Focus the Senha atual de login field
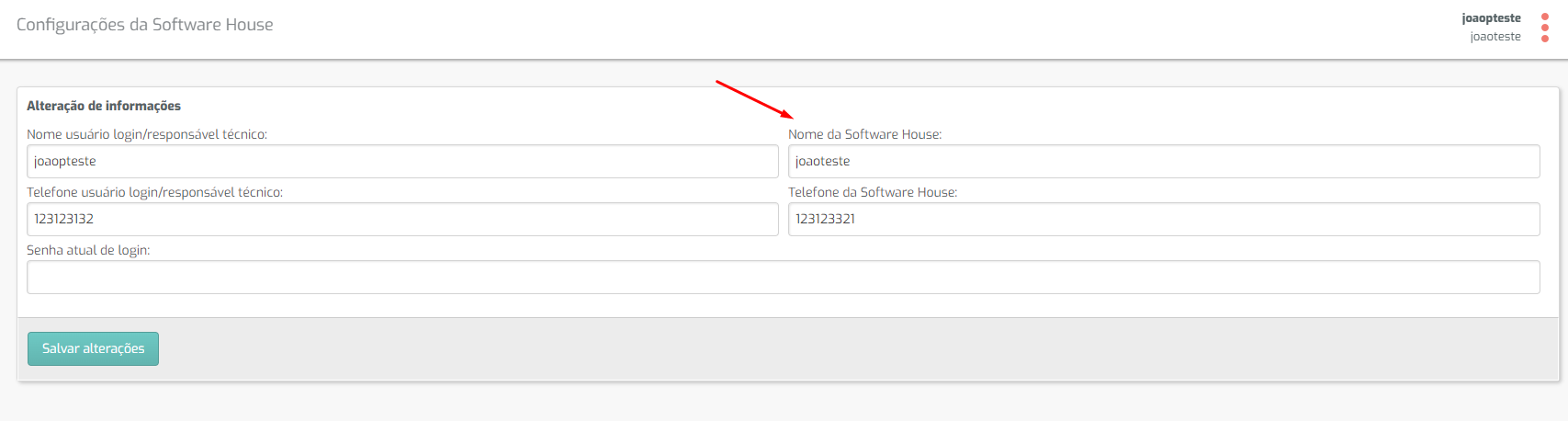 click(784, 277)
